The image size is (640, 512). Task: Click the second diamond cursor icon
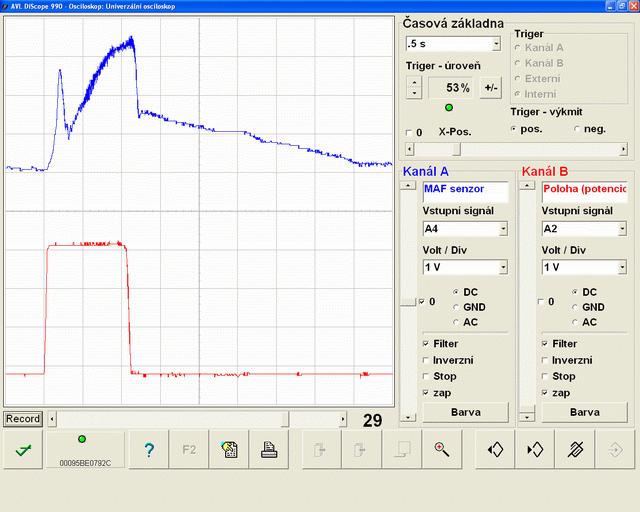[x=534, y=450]
